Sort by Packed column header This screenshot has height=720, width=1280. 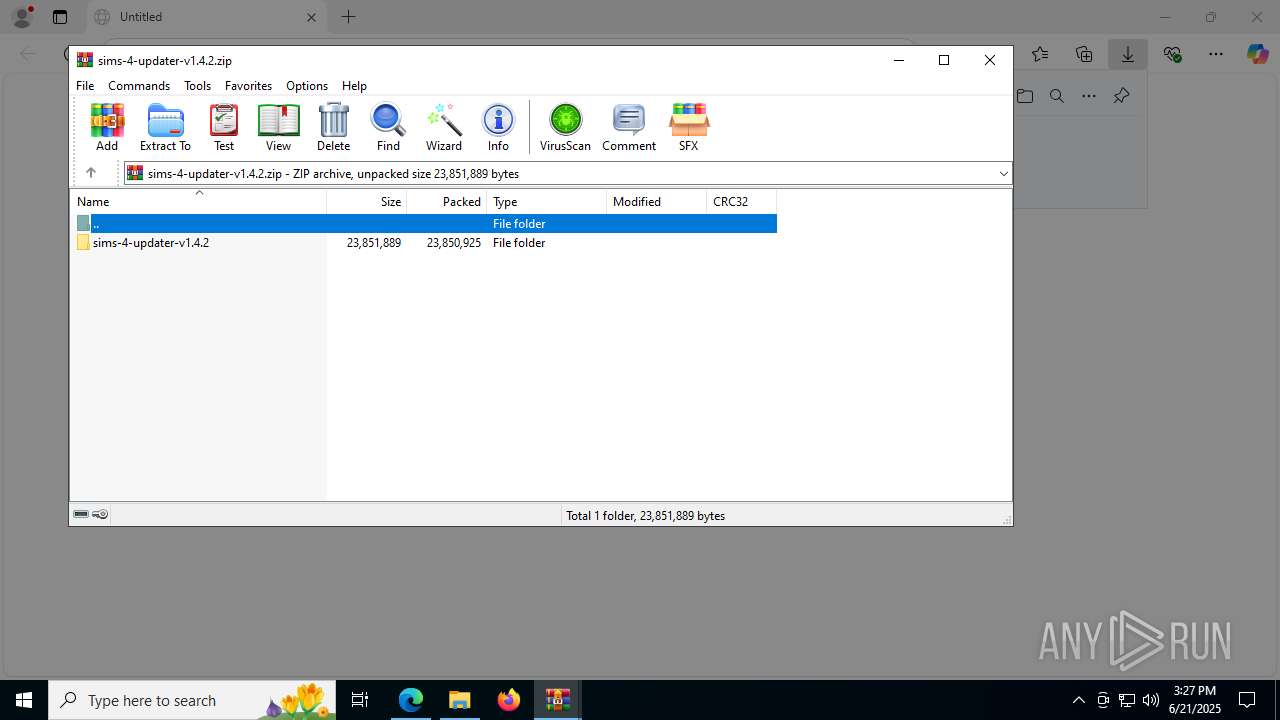447,201
